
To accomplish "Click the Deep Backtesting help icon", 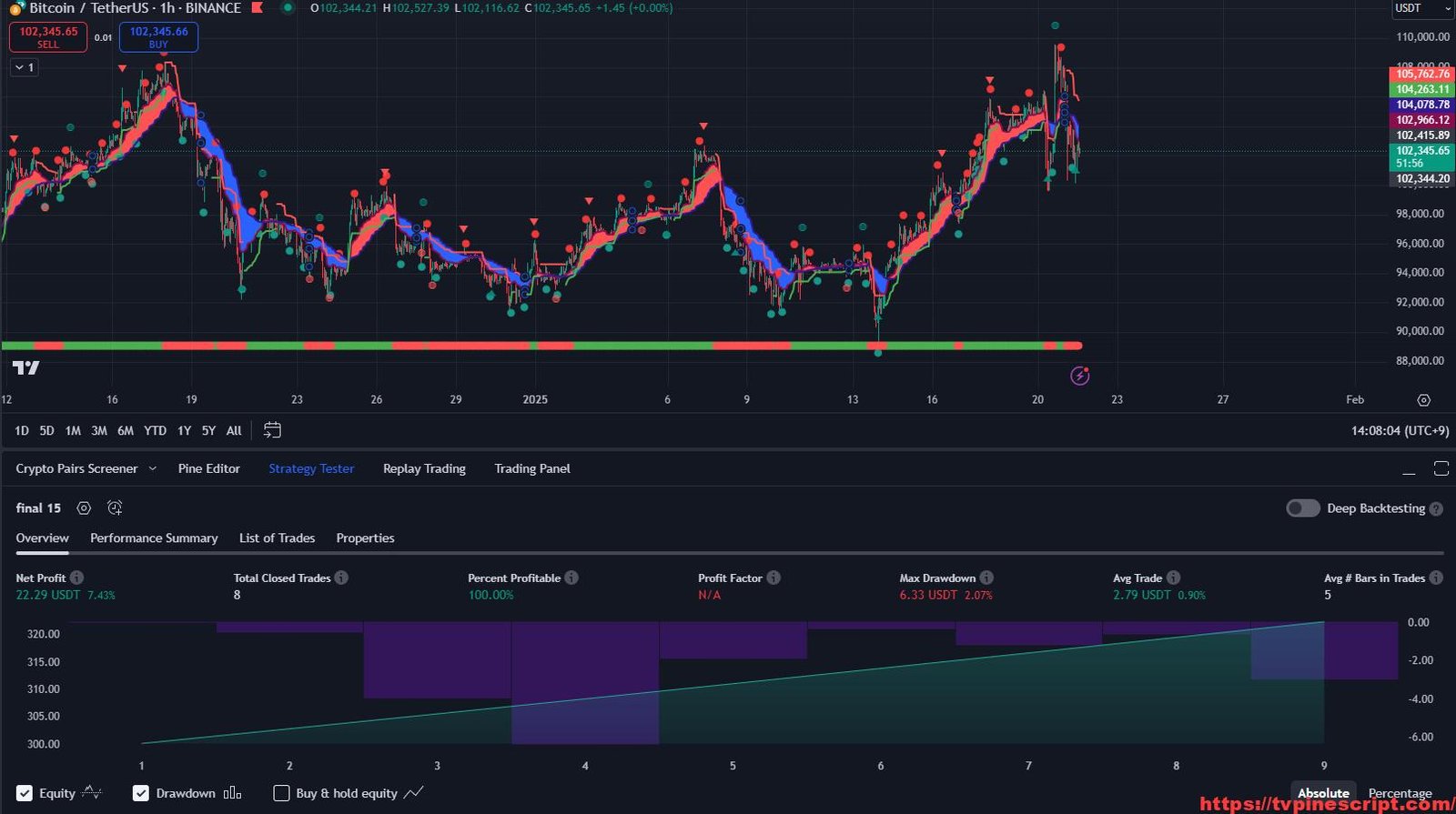I will click(1436, 509).
